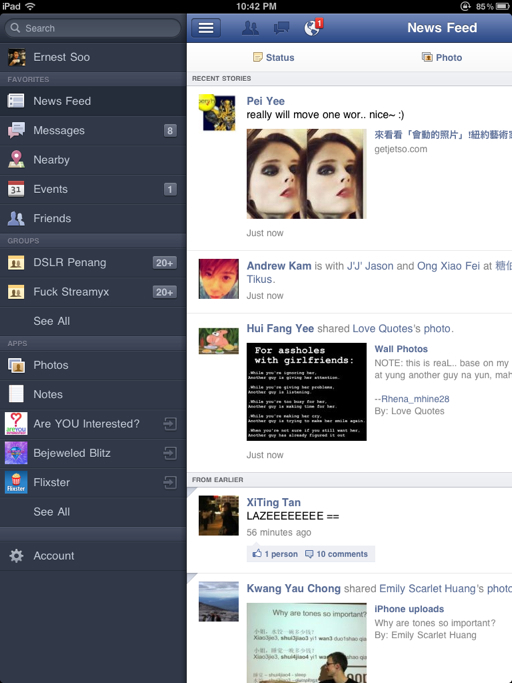The width and height of the screenshot is (512, 683).
Task: Tap the search magnifier icon
Action: [15, 28]
